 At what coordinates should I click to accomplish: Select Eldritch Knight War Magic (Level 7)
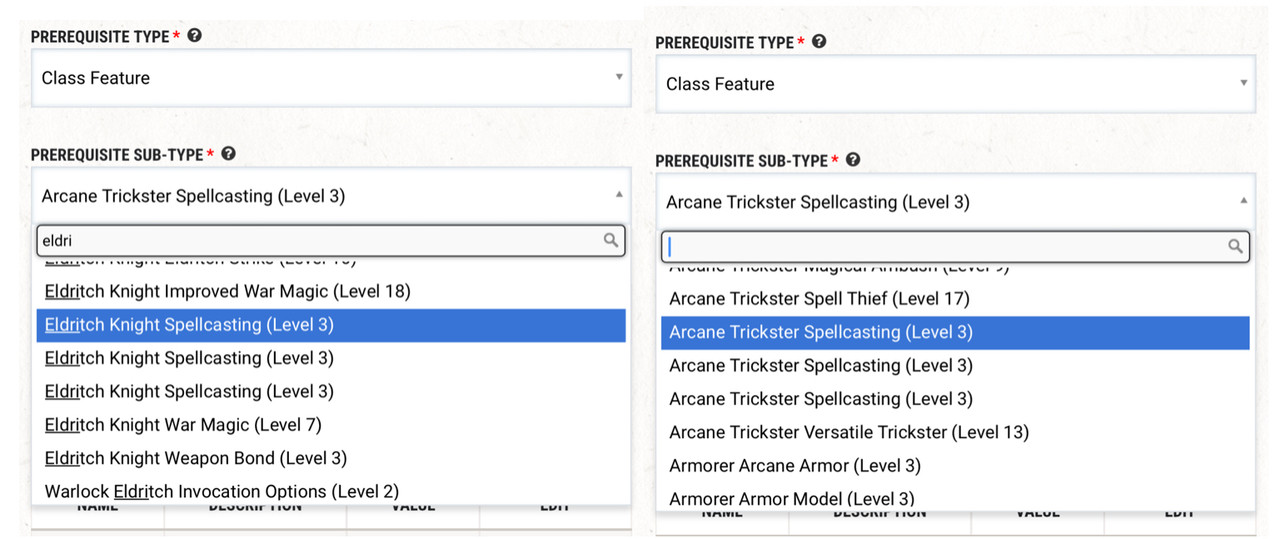tap(331, 425)
